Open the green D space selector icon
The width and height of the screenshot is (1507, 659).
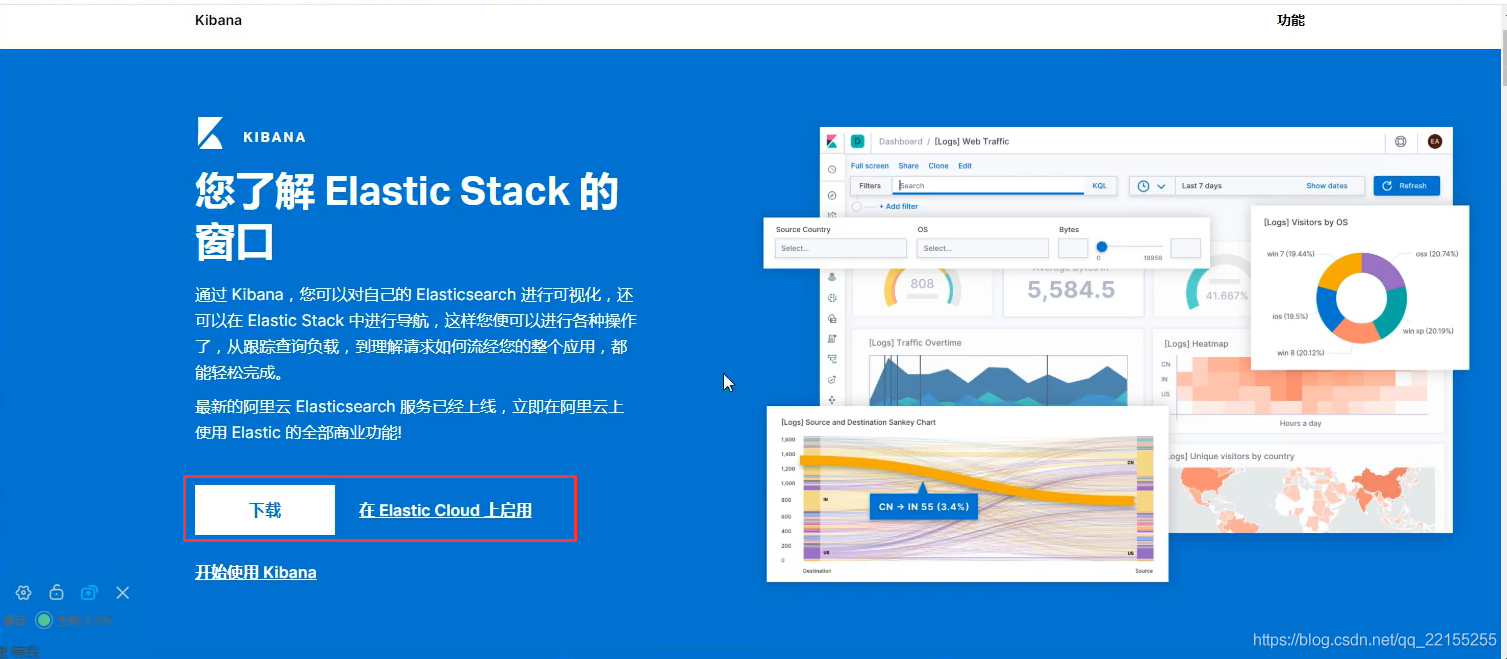pyautogui.click(x=857, y=141)
